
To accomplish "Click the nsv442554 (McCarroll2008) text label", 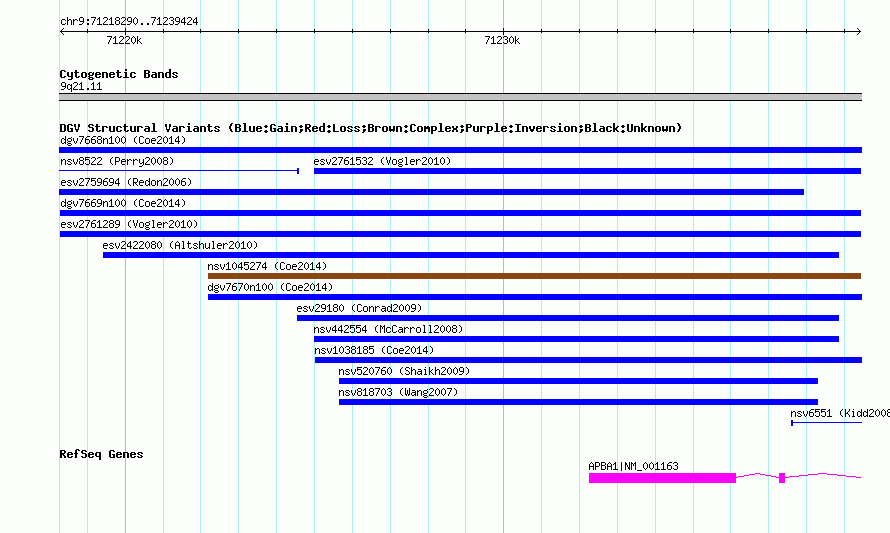I will (x=388, y=329).
